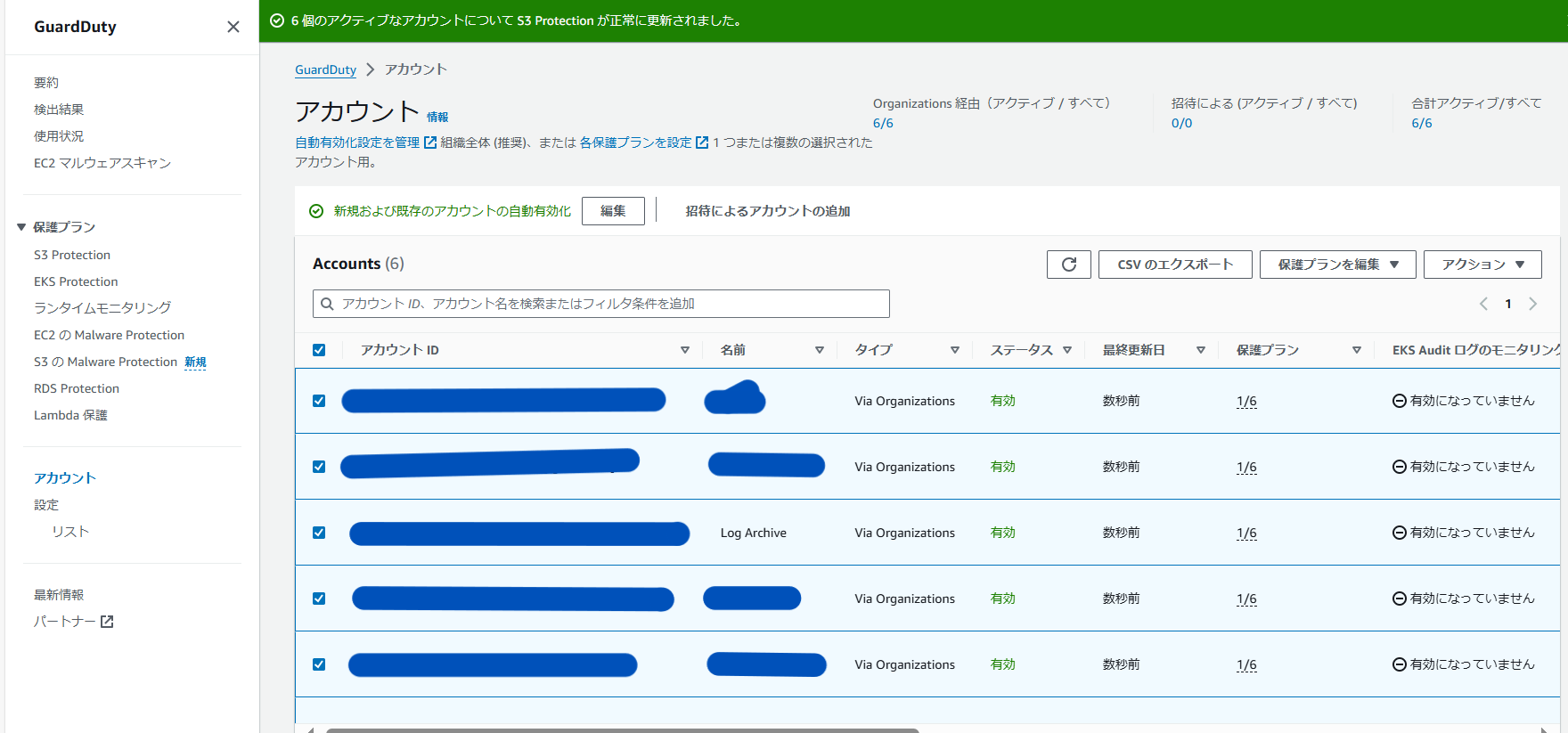Open EKS Protection plan page

click(76, 281)
